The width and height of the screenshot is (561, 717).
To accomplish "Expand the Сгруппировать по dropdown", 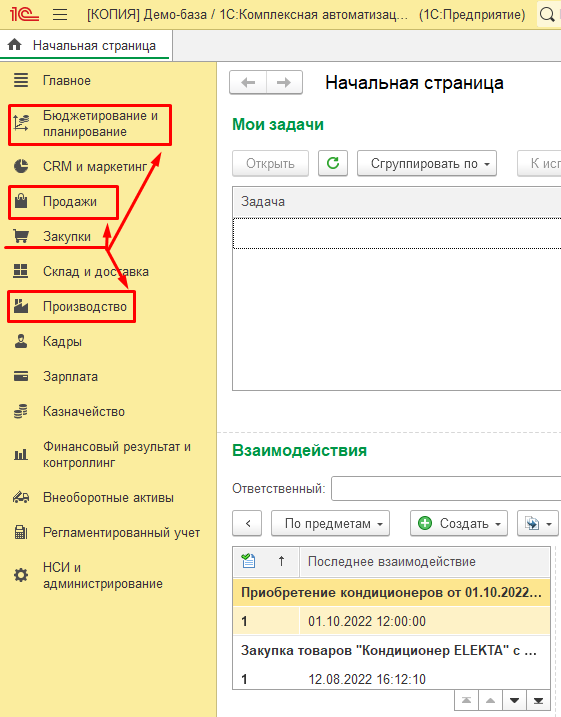I will 427,163.
